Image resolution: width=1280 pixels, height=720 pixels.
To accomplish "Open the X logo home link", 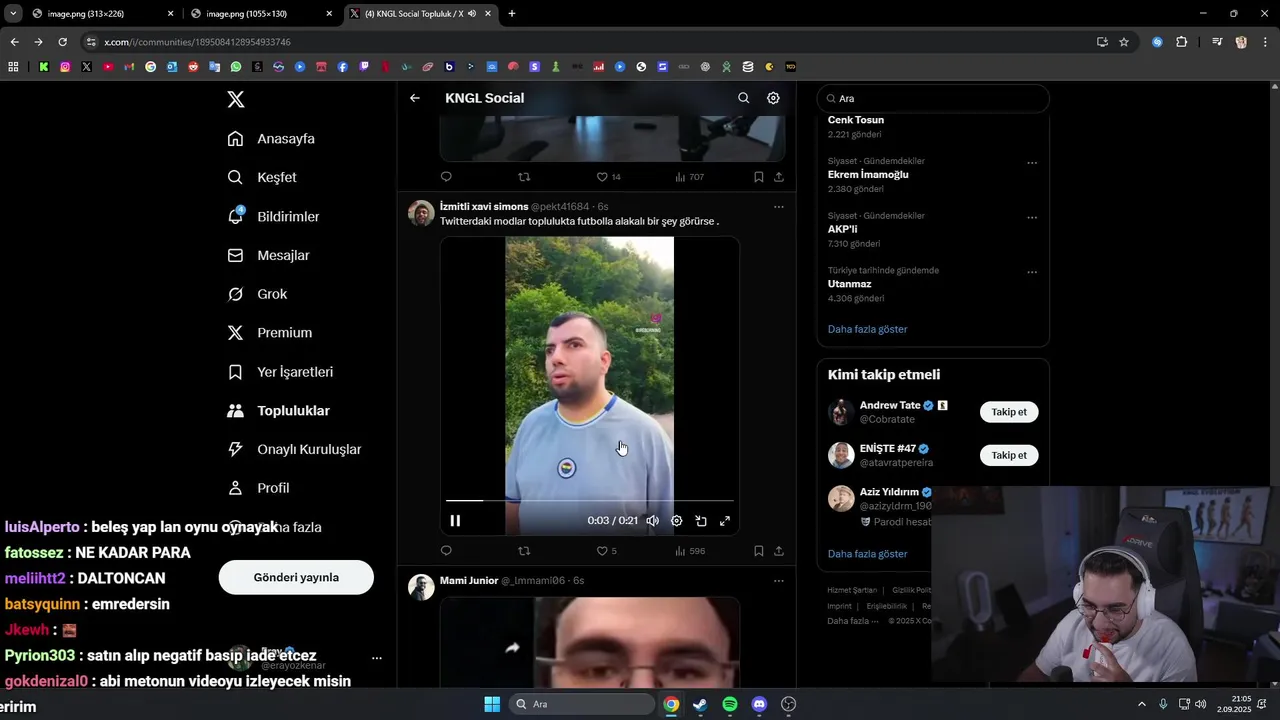I will click(236, 99).
